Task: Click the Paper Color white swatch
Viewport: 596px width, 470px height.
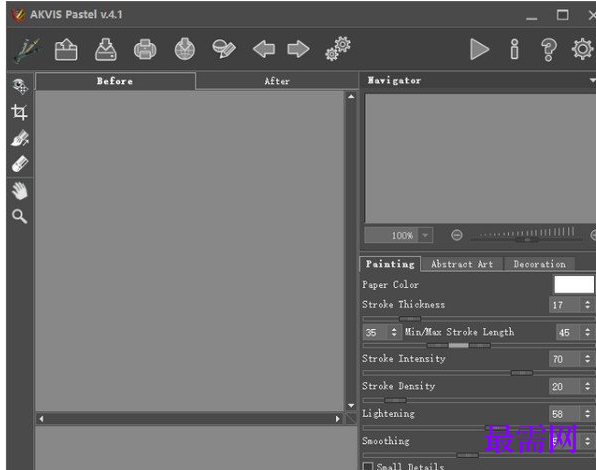Action: click(574, 285)
